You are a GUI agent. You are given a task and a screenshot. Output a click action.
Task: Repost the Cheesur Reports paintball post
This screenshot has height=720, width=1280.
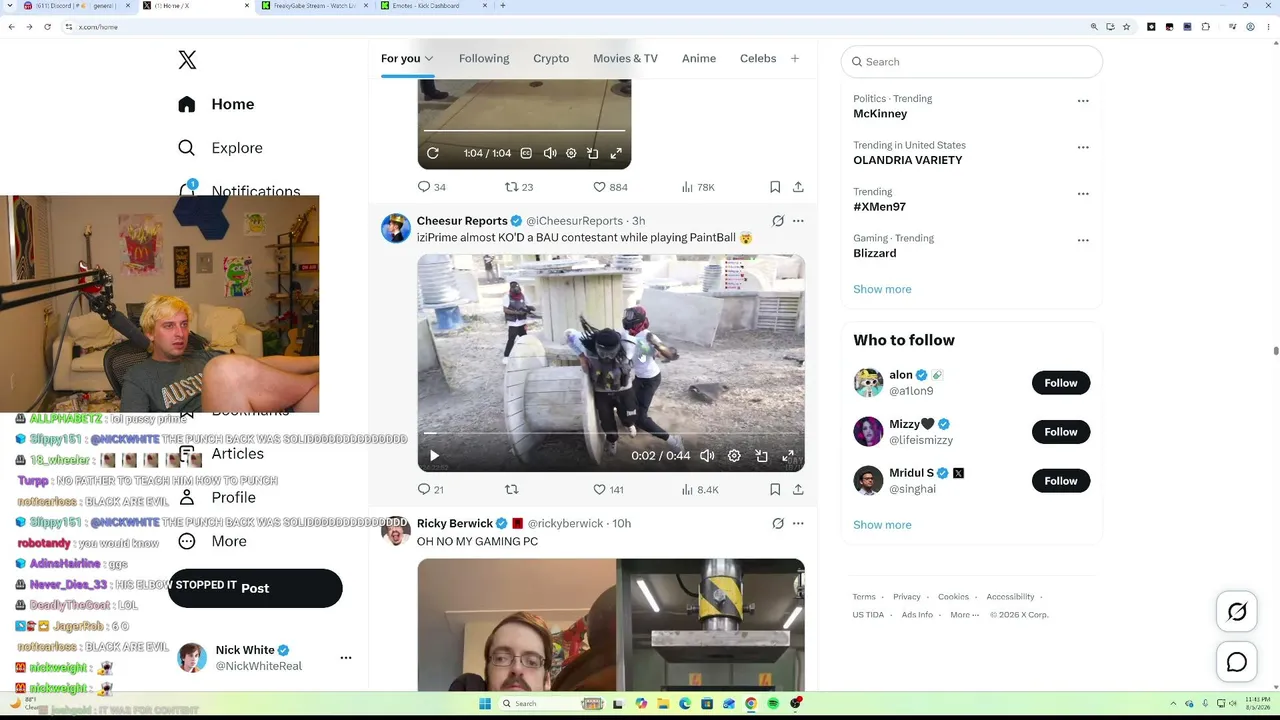point(512,489)
